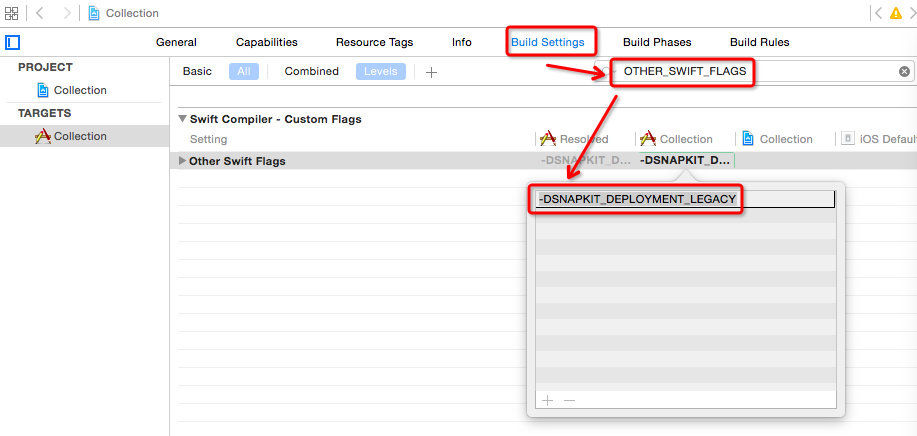Click Collection in the breadcrumb bar
The width and height of the screenshot is (917, 436).
point(132,13)
